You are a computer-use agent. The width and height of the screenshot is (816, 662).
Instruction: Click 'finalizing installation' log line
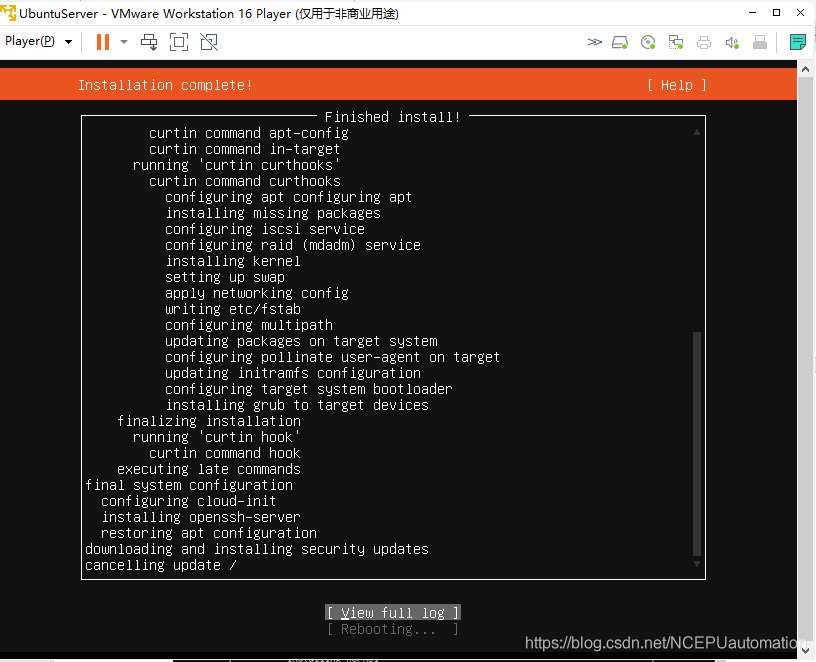tap(209, 421)
